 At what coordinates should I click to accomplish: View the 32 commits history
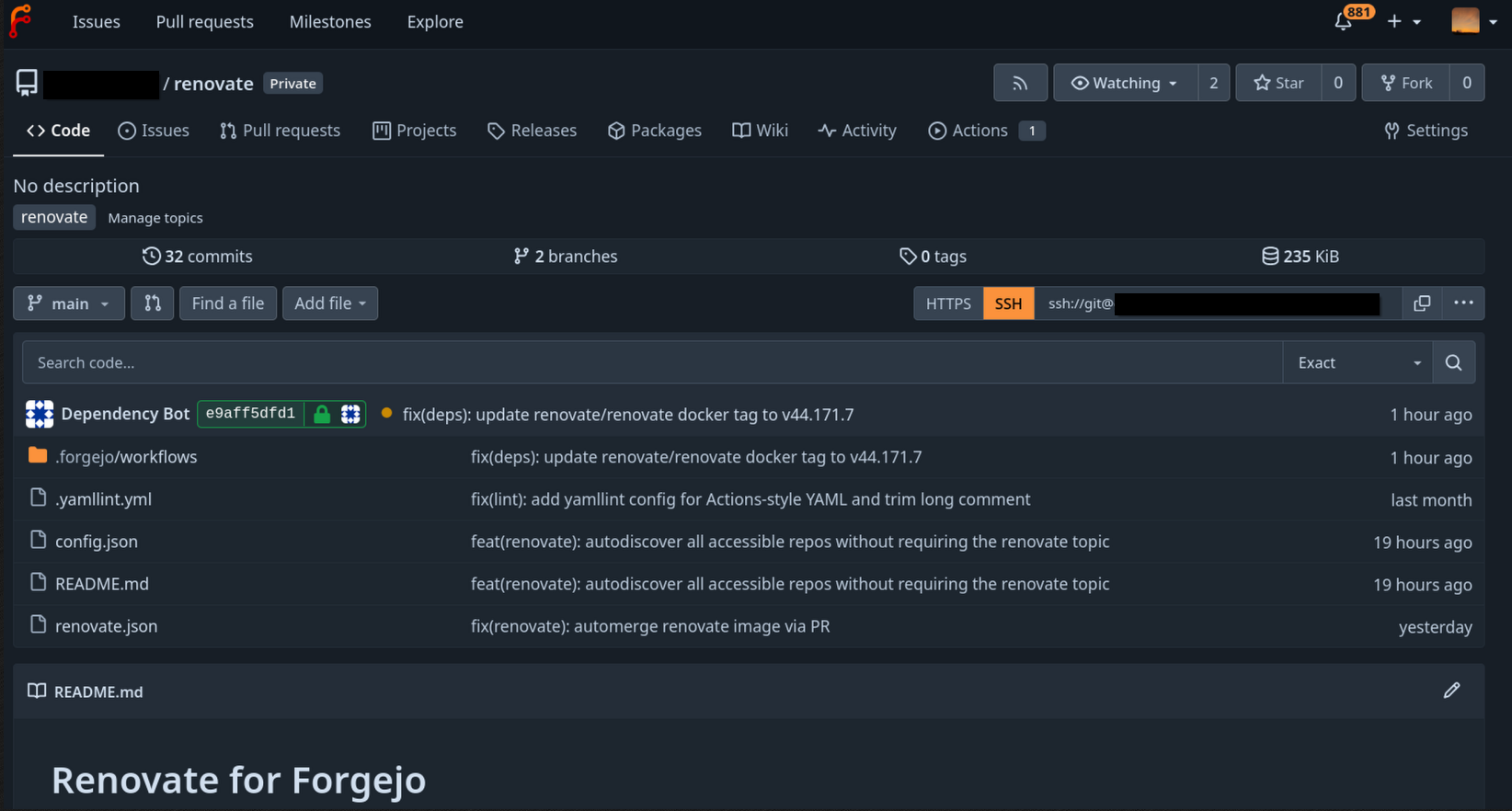tap(197, 257)
